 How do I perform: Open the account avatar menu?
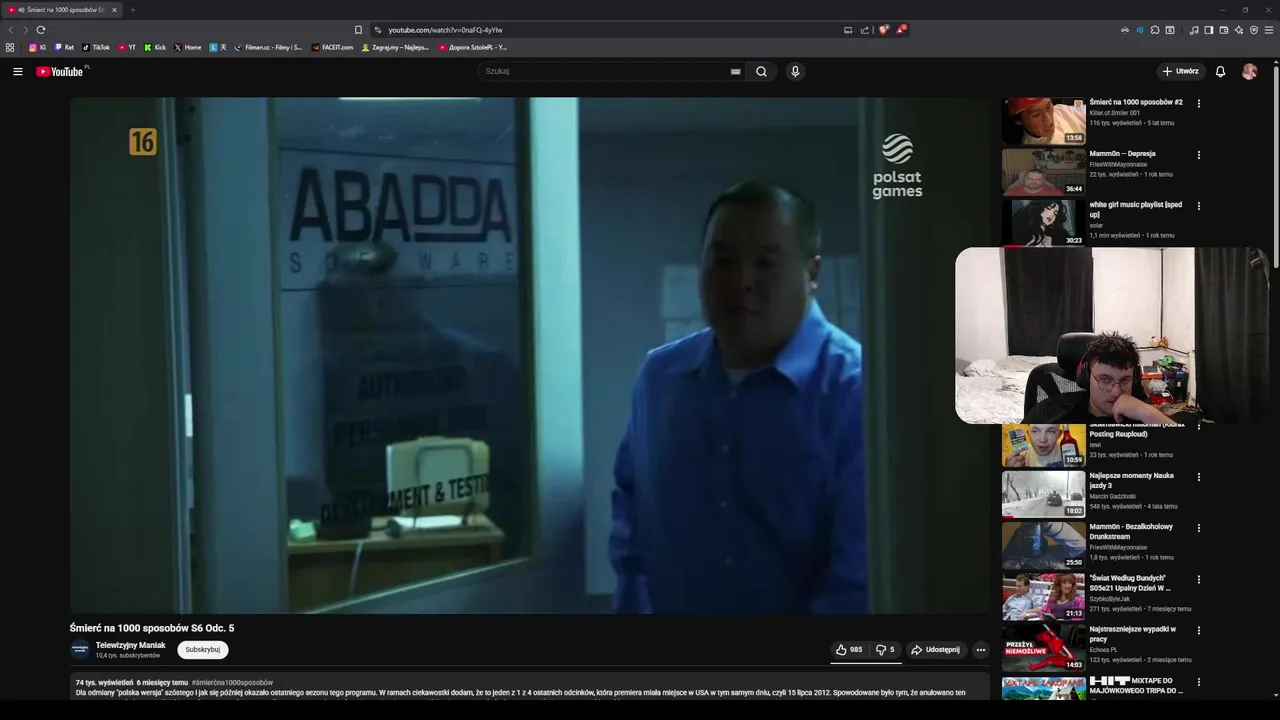tap(1249, 71)
